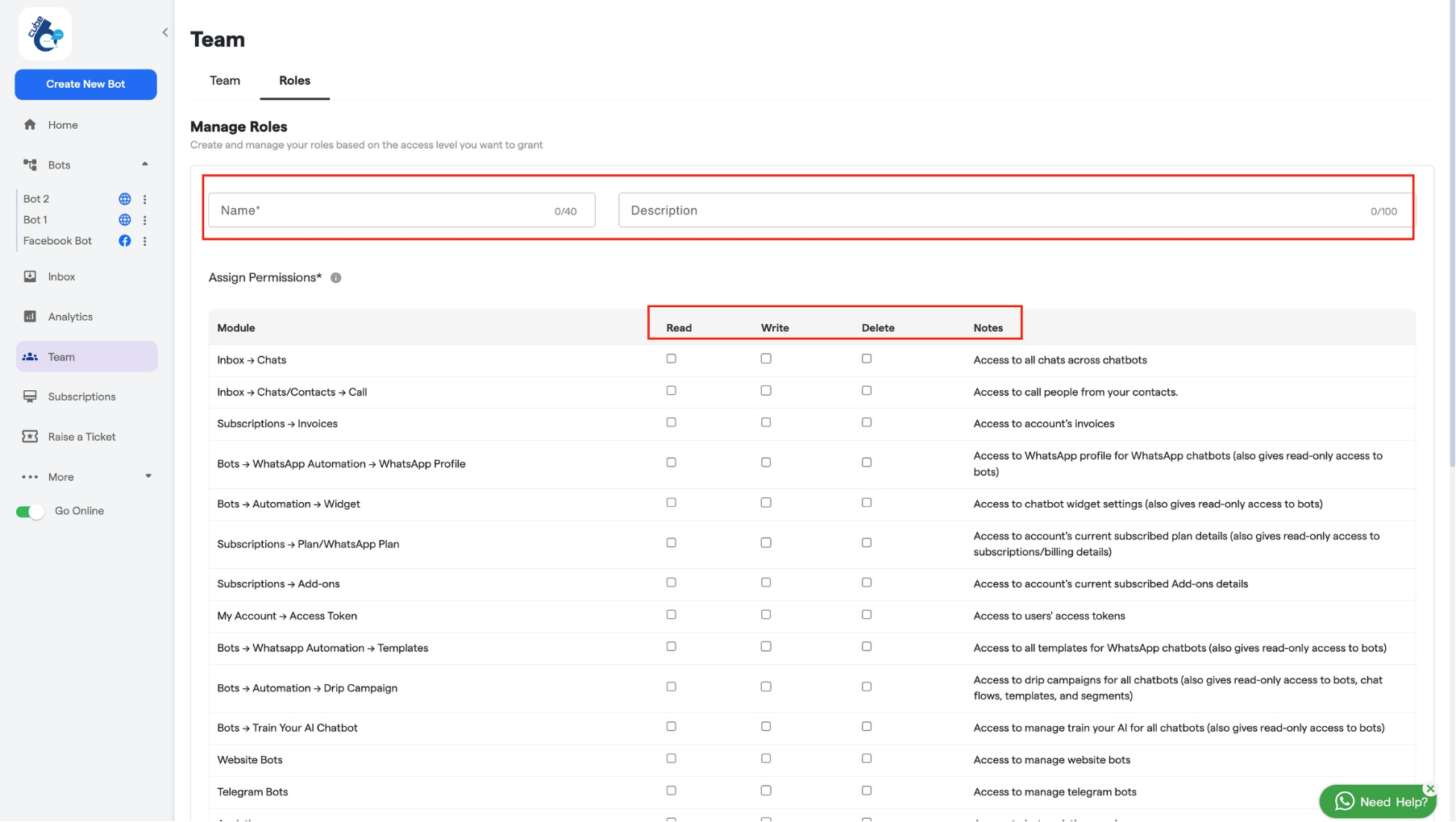Open Home from the sidebar

tap(63, 125)
